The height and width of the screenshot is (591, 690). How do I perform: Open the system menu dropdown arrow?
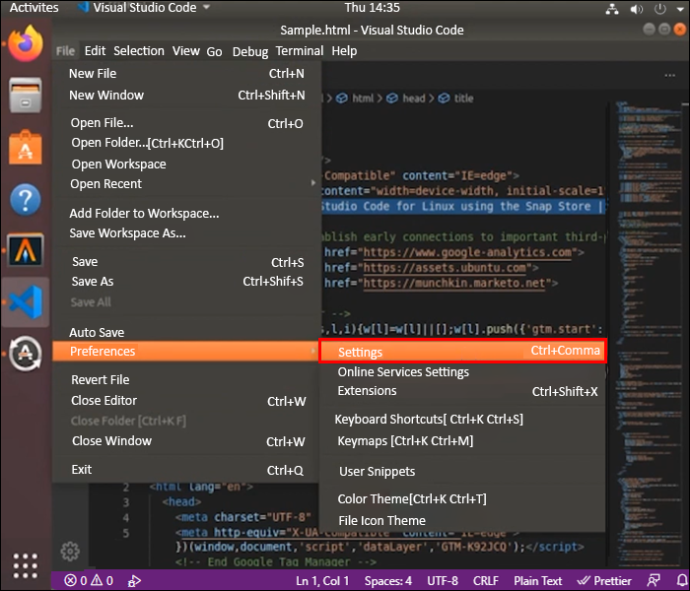pos(680,8)
